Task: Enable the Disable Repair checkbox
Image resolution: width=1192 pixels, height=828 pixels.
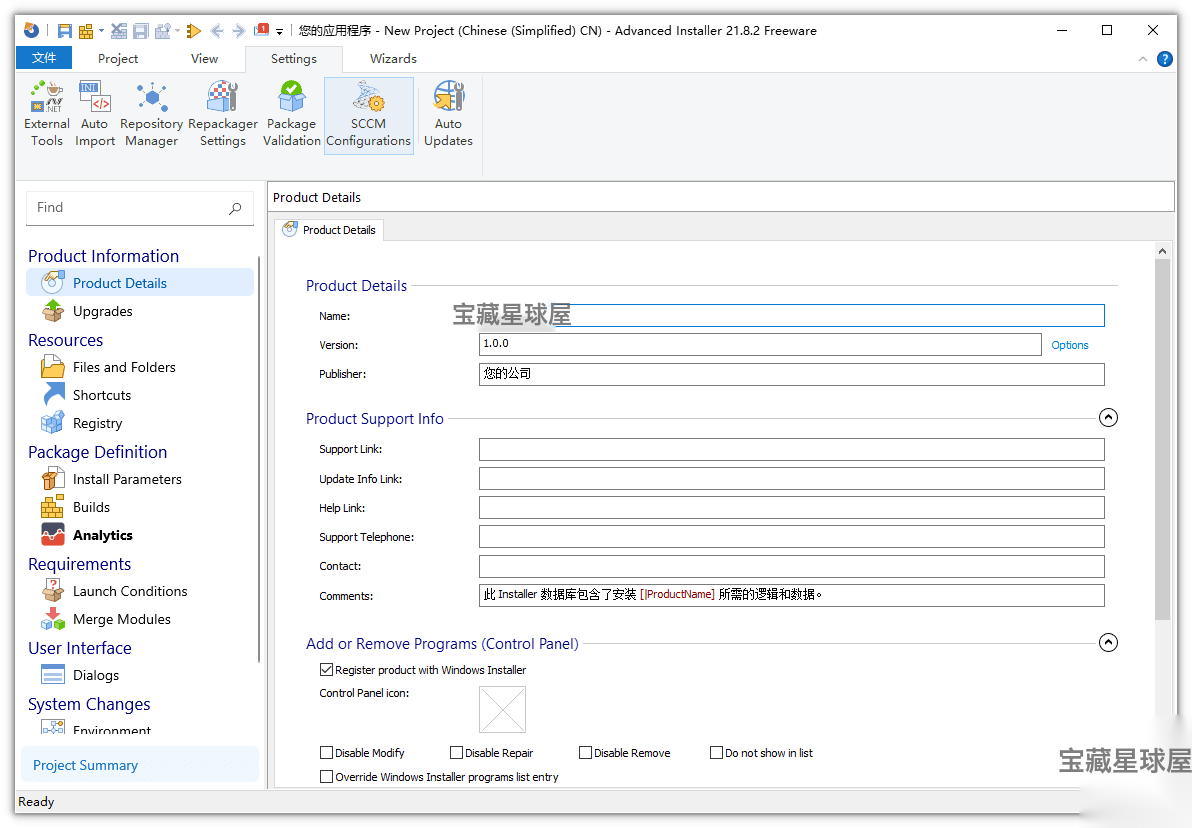Action: click(x=456, y=753)
